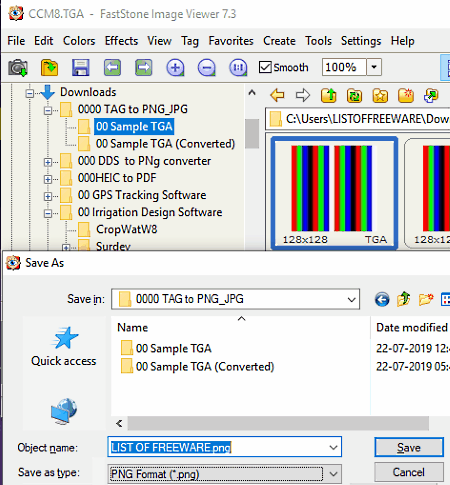Go up one folder level in browser pane
Screen dimensions: 450x485
(329, 95)
